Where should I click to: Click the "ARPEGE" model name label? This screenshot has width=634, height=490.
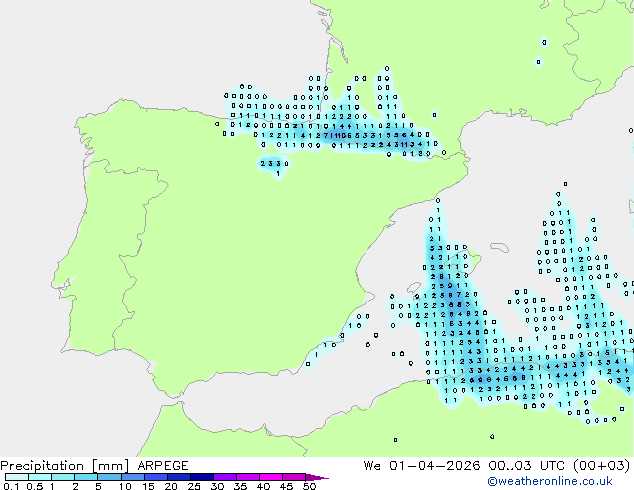coord(163,466)
